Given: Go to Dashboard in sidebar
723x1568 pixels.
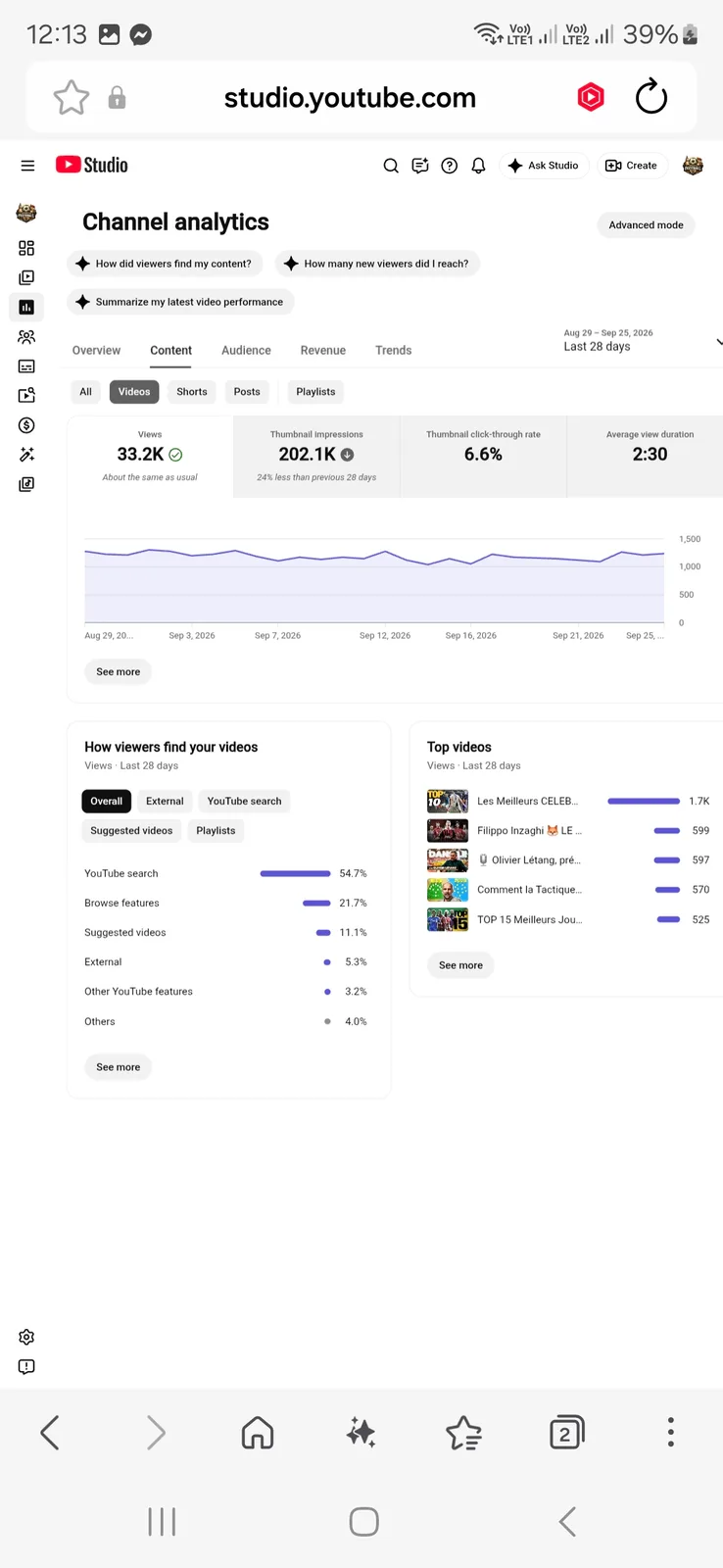Looking at the screenshot, I should click(26, 248).
